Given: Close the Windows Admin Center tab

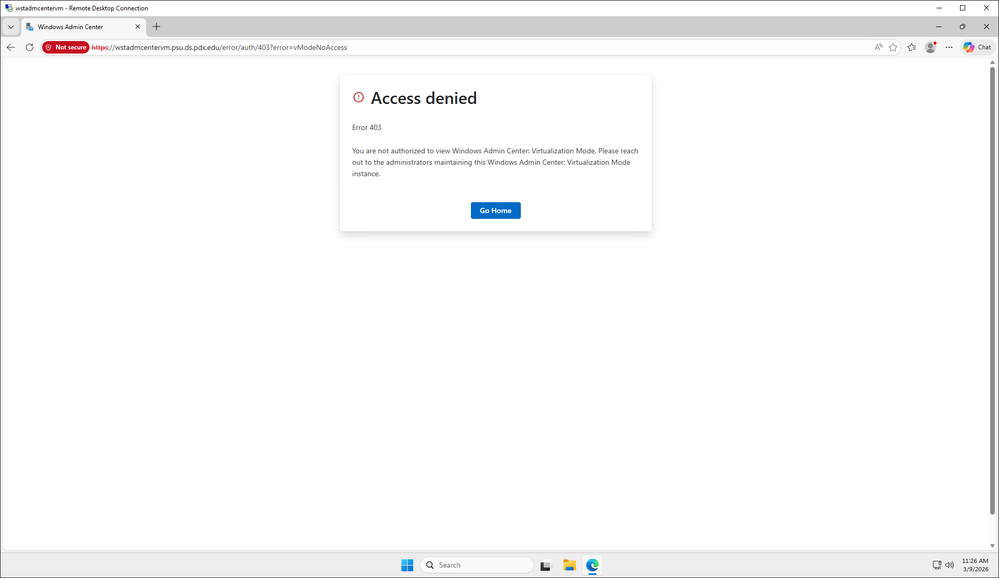Looking at the screenshot, I should (x=137, y=27).
